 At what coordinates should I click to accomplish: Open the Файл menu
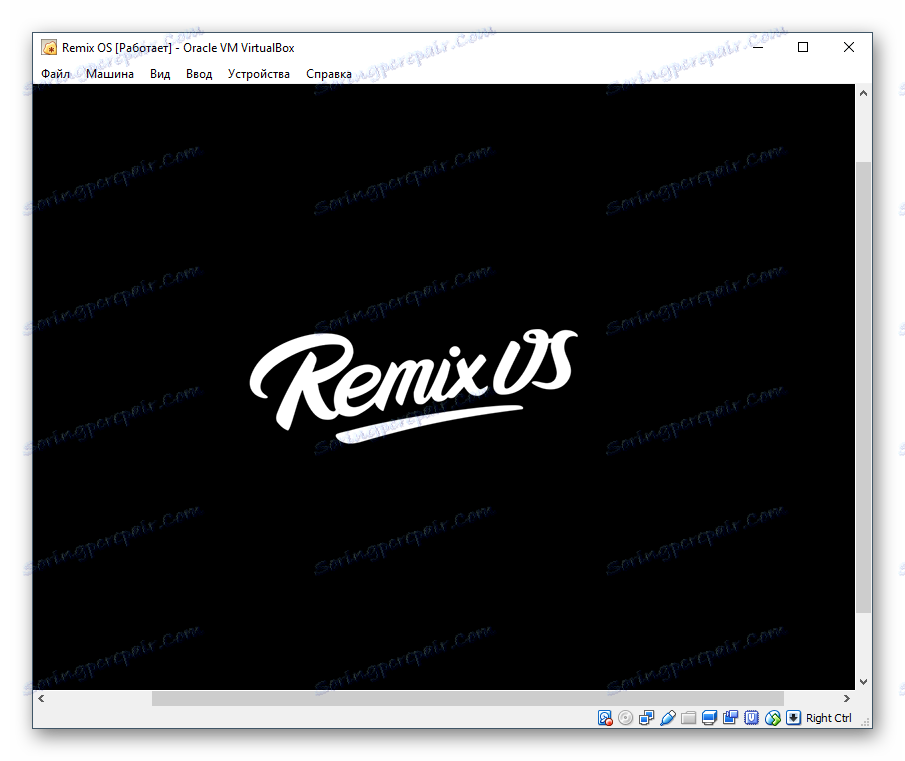coord(55,74)
